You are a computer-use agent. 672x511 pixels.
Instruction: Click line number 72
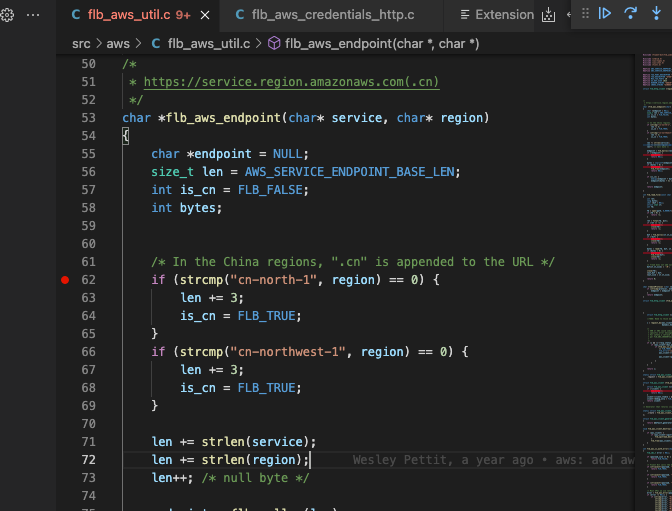[88, 460]
